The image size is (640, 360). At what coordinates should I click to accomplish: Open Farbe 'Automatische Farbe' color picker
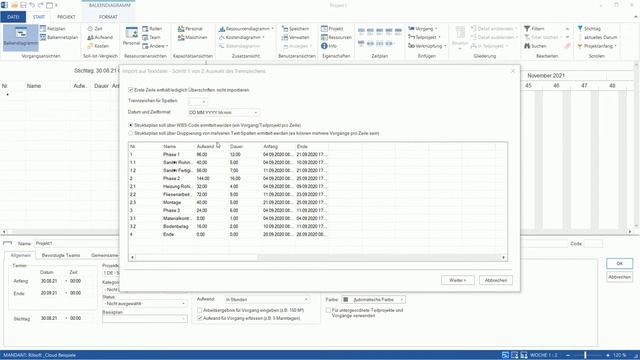(x=373, y=300)
